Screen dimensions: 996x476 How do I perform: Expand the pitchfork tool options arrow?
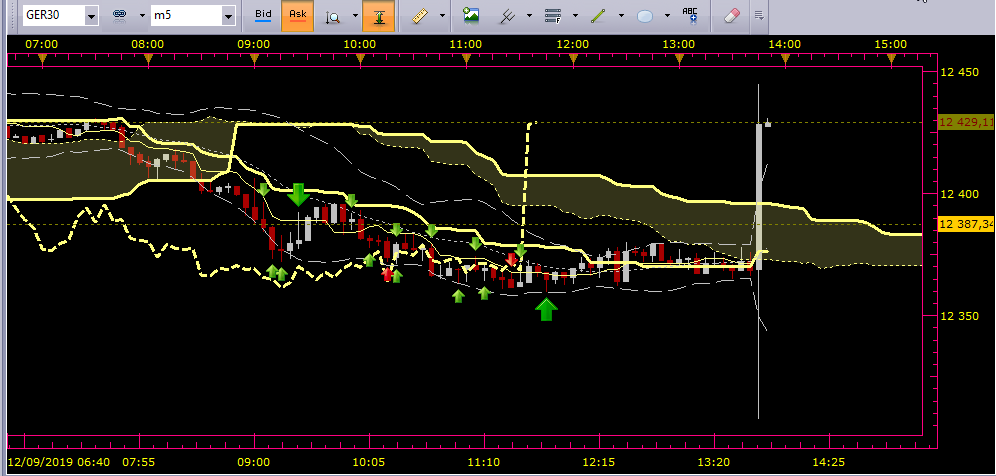[x=528, y=16]
